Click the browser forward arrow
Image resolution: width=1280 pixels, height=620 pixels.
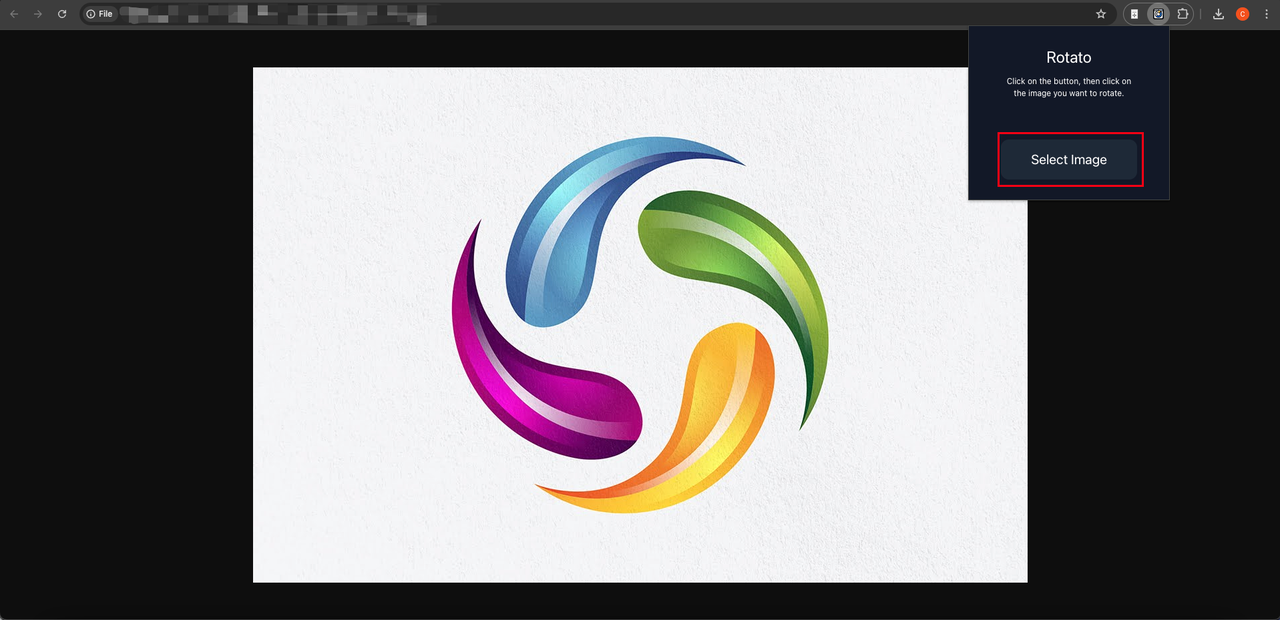pyautogui.click(x=38, y=14)
